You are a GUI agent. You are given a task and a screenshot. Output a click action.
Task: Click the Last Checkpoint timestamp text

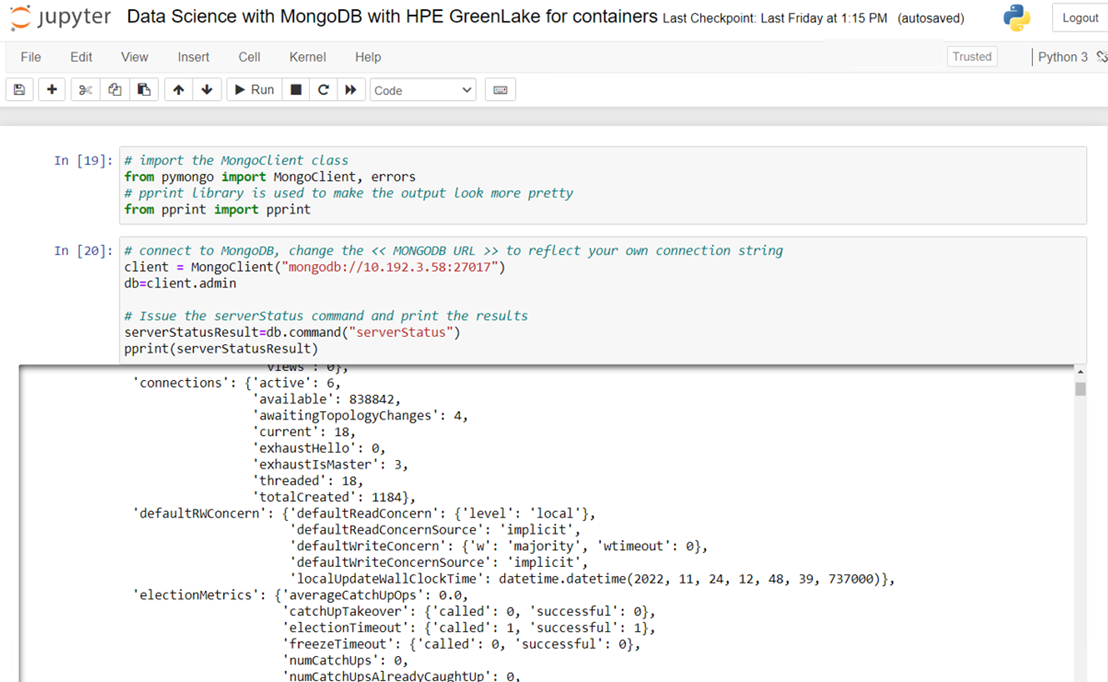tap(775, 18)
